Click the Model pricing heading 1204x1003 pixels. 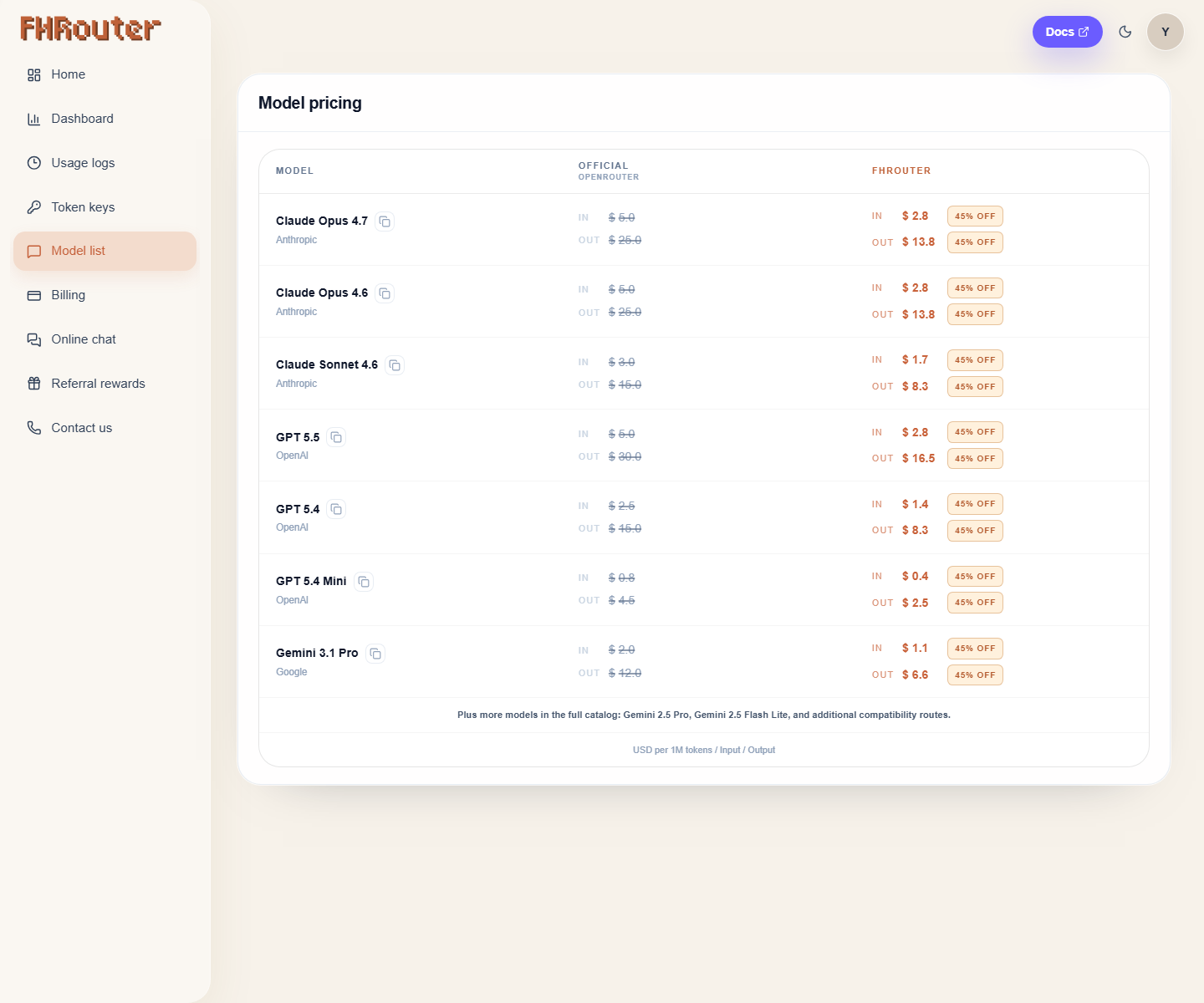310,103
